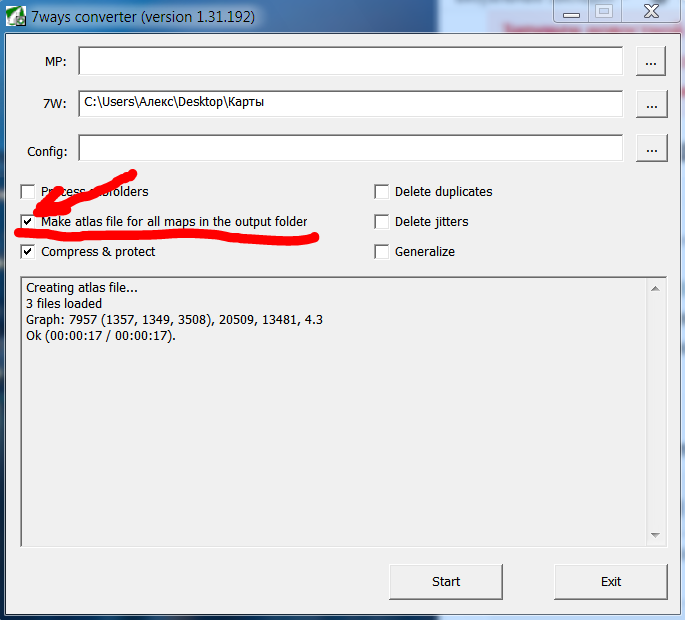This screenshot has width=685, height=620.
Task: Click the log scrollbar up arrow
Action: click(656, 288)
